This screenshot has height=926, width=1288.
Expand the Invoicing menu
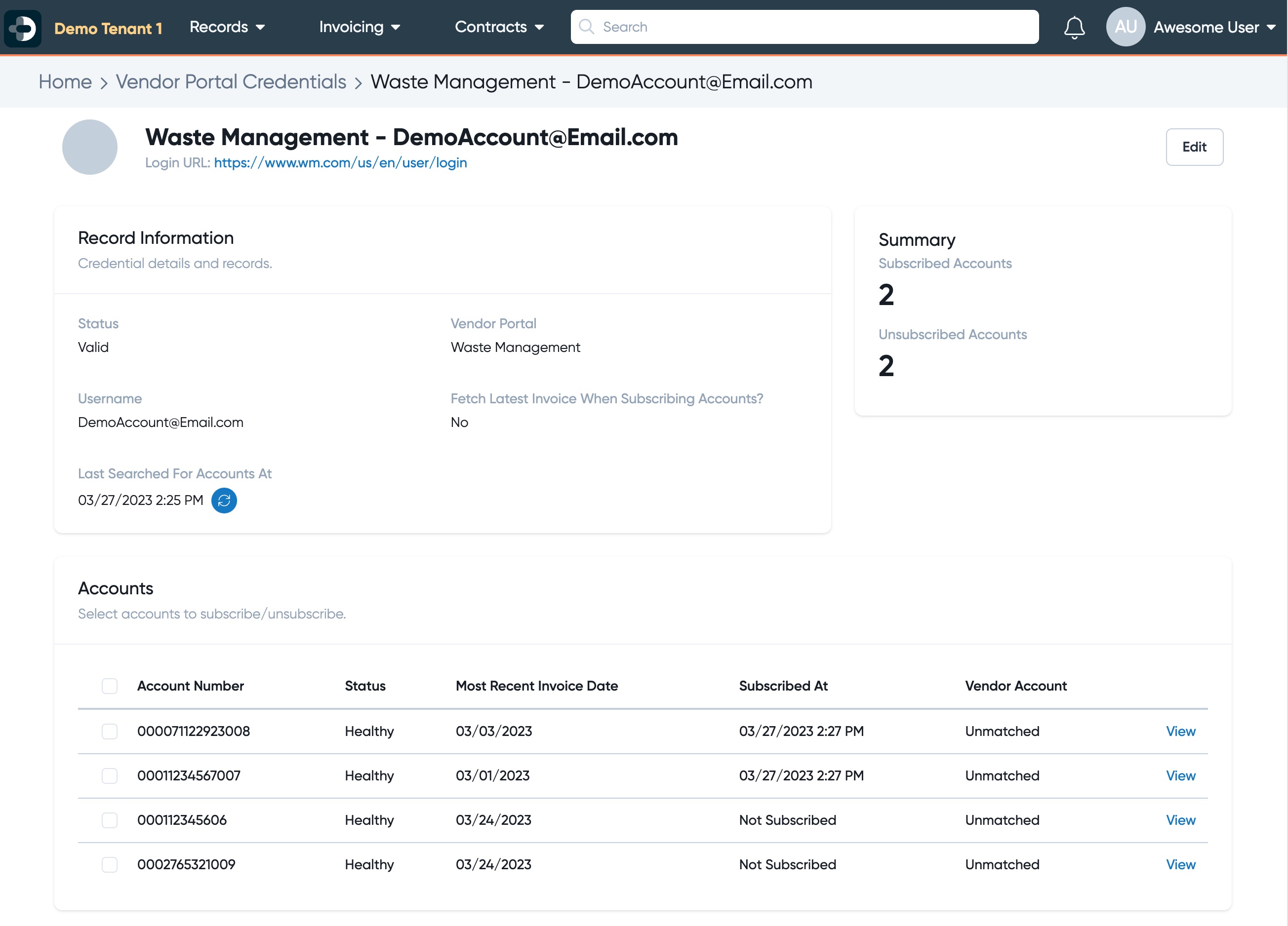360,27
